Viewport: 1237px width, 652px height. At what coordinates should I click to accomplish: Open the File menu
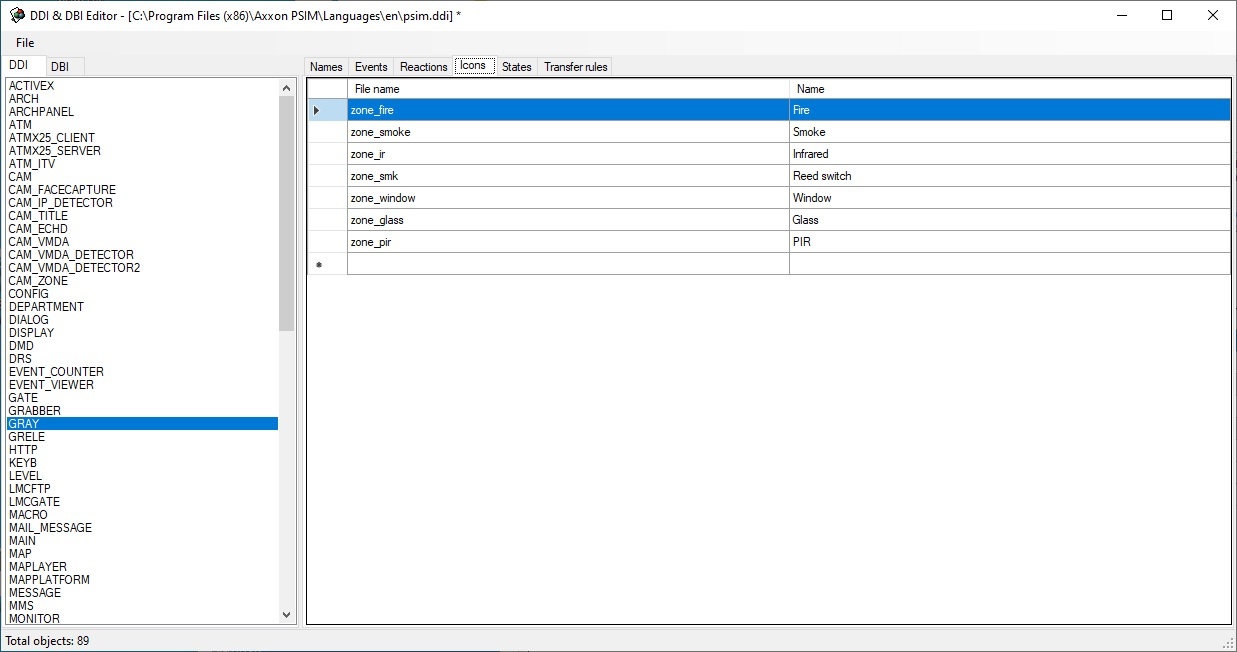pyautogui.click(x=25, y=43)
